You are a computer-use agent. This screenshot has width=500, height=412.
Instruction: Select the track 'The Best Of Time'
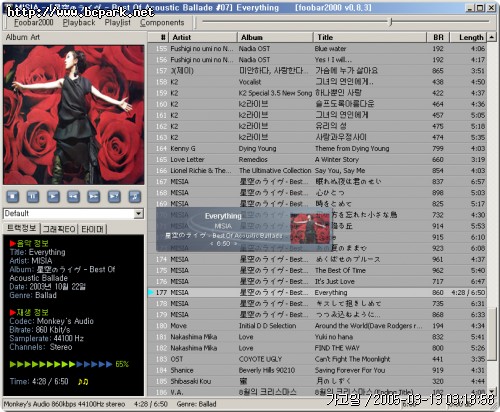[340, 270]
